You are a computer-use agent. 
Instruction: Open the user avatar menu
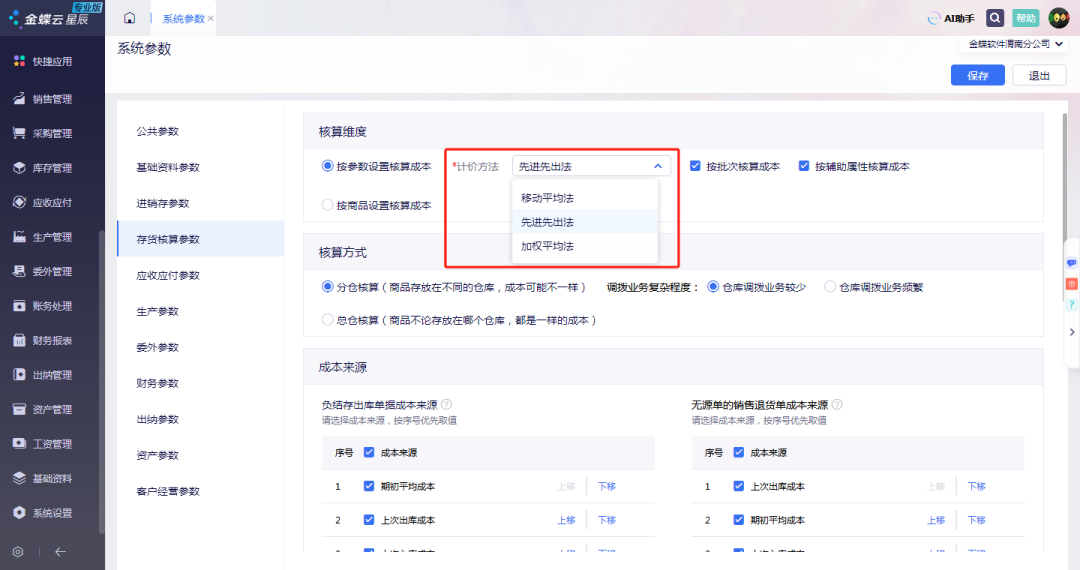point(1058,18)
